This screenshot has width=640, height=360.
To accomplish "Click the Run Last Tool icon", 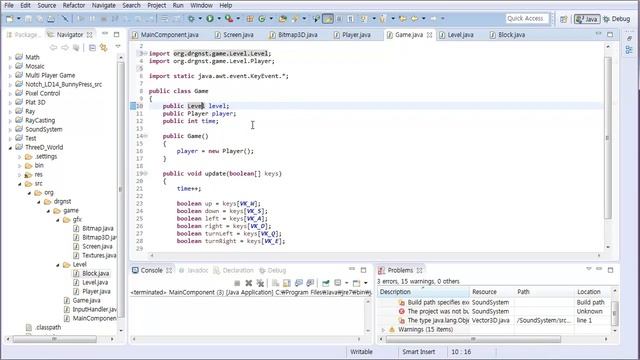I will [x=229, y=19].
